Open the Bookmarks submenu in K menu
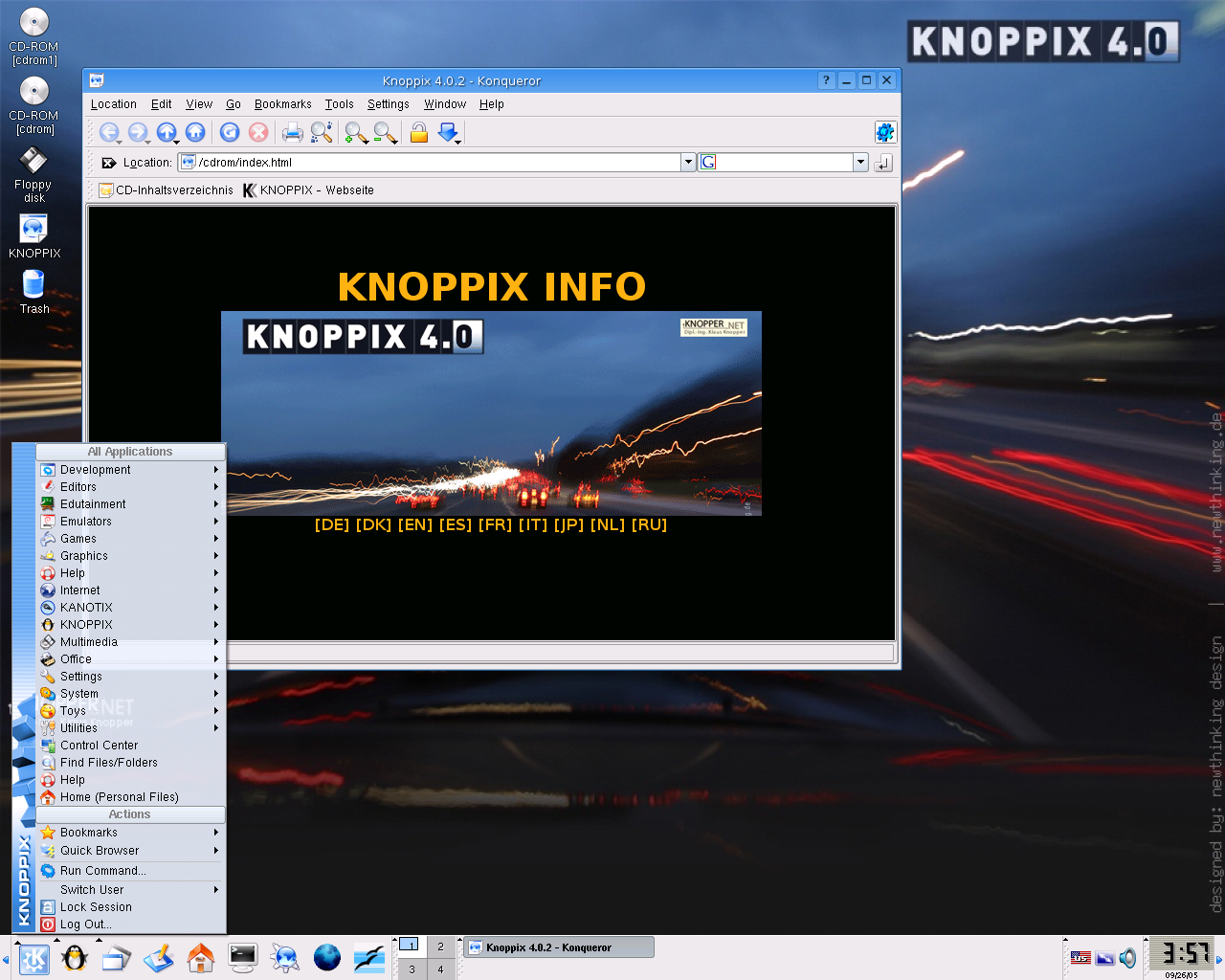The height and width of the screenshot is (980, 1225). tap(130, 833)
